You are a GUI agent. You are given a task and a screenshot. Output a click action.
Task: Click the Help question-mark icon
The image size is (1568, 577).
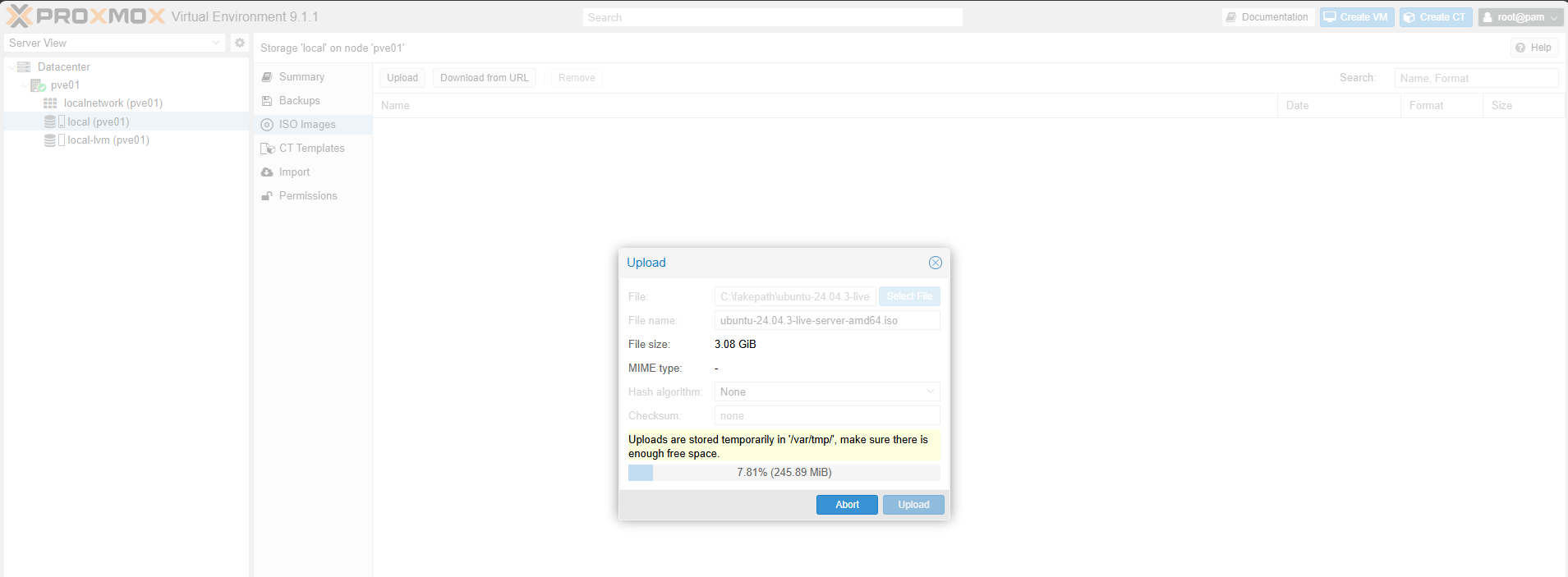pyautogui.click(x=1520, y=48)
